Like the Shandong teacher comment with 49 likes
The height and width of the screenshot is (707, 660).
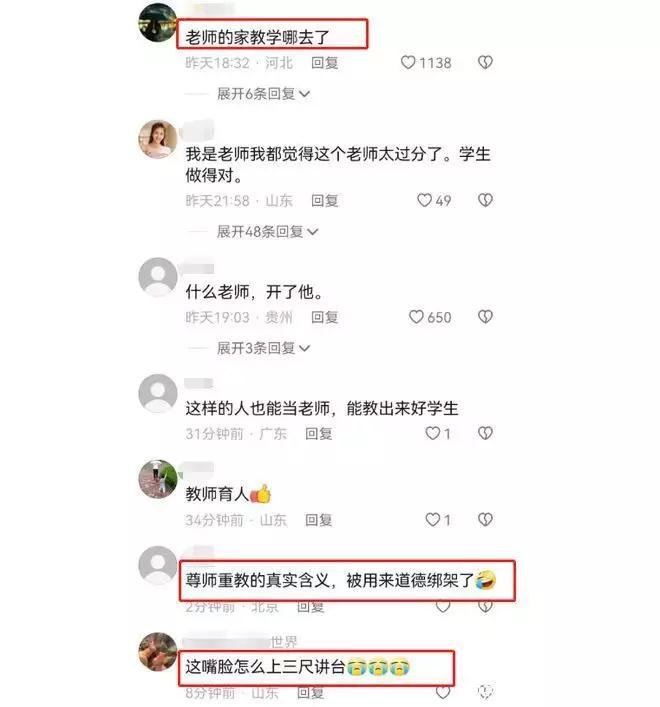(424, 200)
